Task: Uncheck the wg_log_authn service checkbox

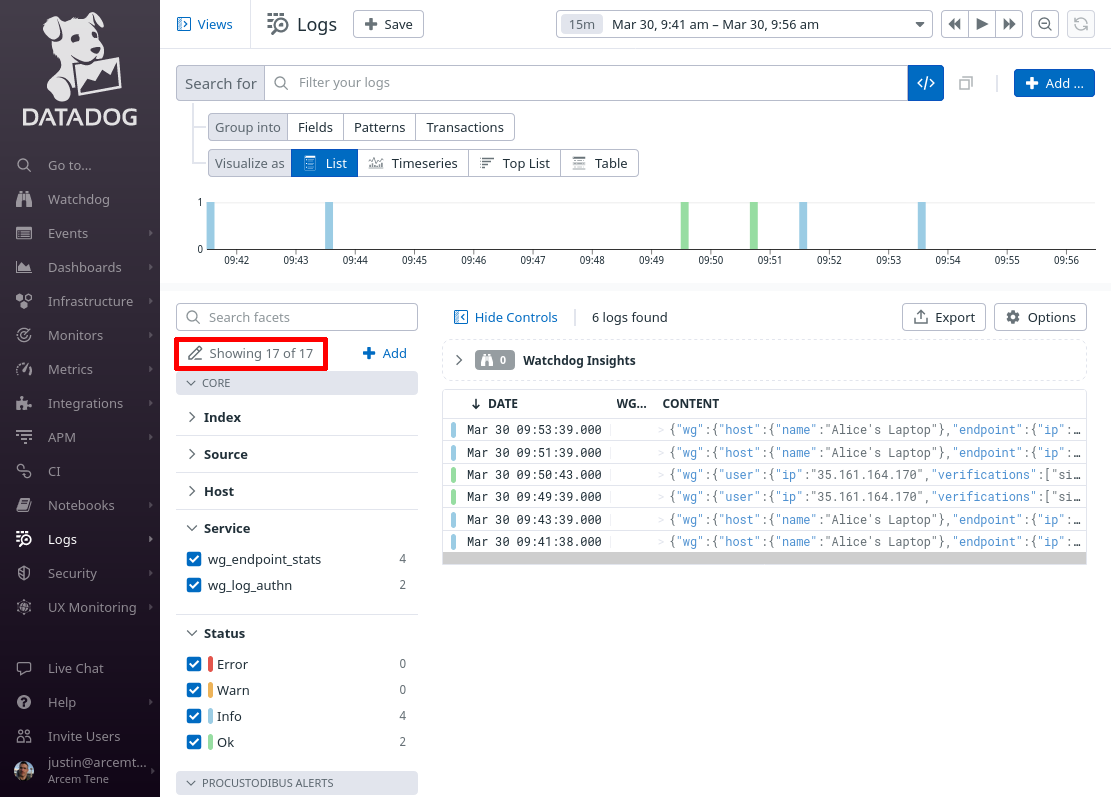Action: (193, 585)
